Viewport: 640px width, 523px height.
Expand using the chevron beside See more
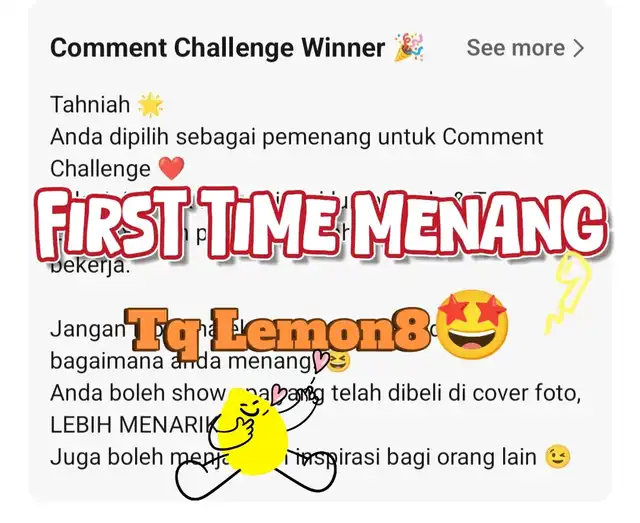click(x=578, y=48)
